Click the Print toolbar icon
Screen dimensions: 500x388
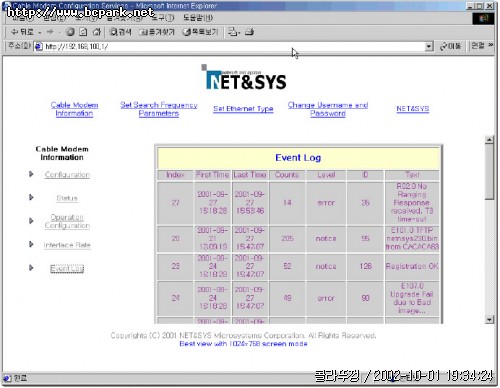point(250,32)
